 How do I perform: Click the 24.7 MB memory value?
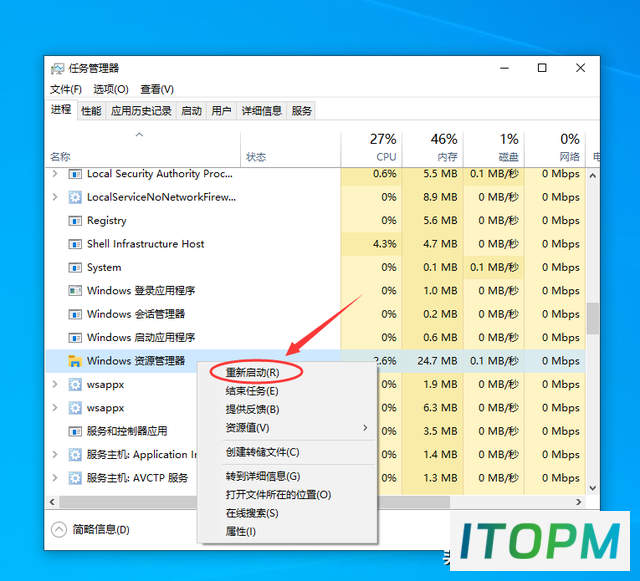point(437,361)
